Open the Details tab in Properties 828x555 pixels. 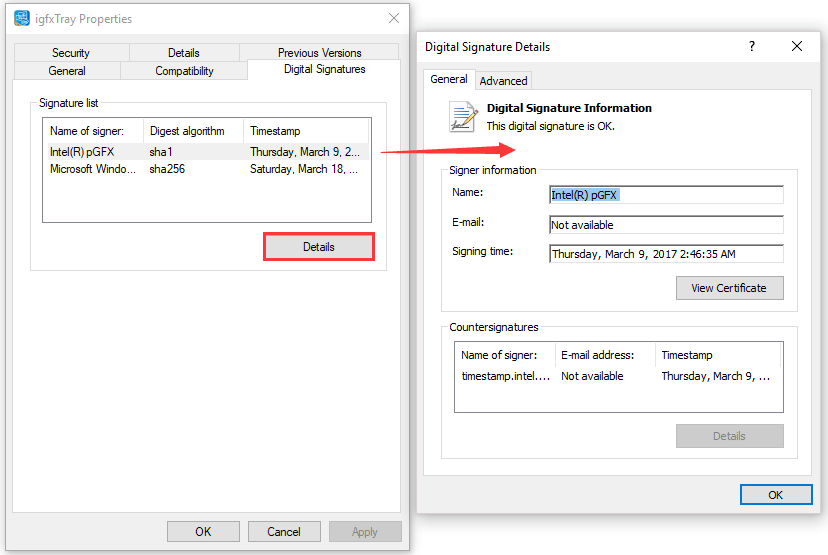coord(184,53)
